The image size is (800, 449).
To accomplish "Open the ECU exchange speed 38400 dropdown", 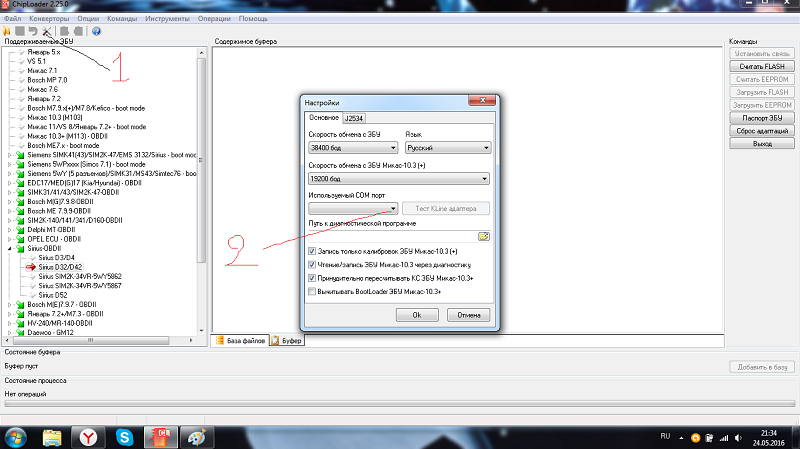I will [353, 147].
